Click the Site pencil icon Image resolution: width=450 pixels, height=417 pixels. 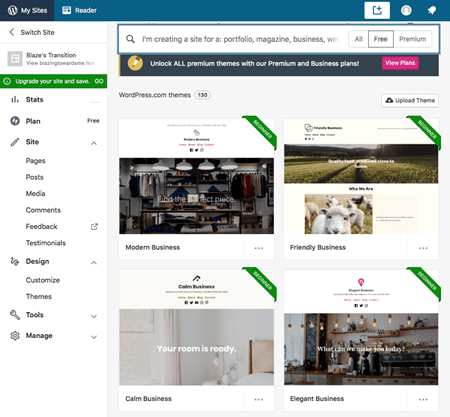coord(15,142)
